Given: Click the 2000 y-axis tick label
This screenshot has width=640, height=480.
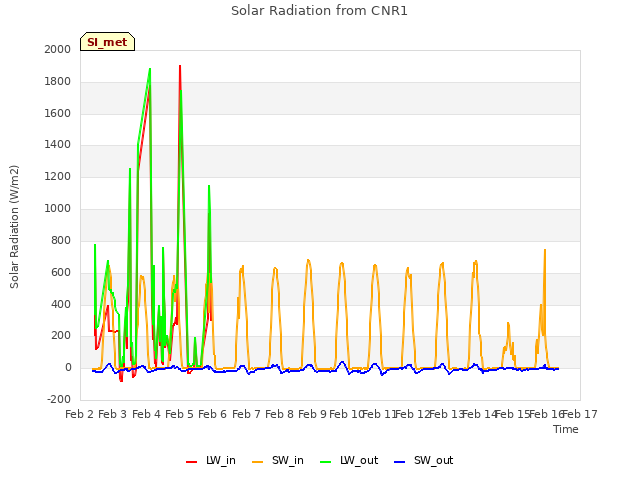Looking at the screenshot, I should tap(58, 49).
